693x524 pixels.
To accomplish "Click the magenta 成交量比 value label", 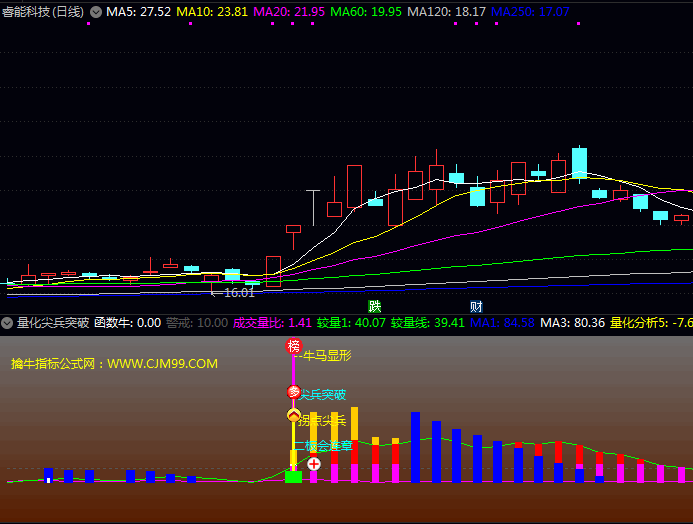I will (x=272, y=323).
